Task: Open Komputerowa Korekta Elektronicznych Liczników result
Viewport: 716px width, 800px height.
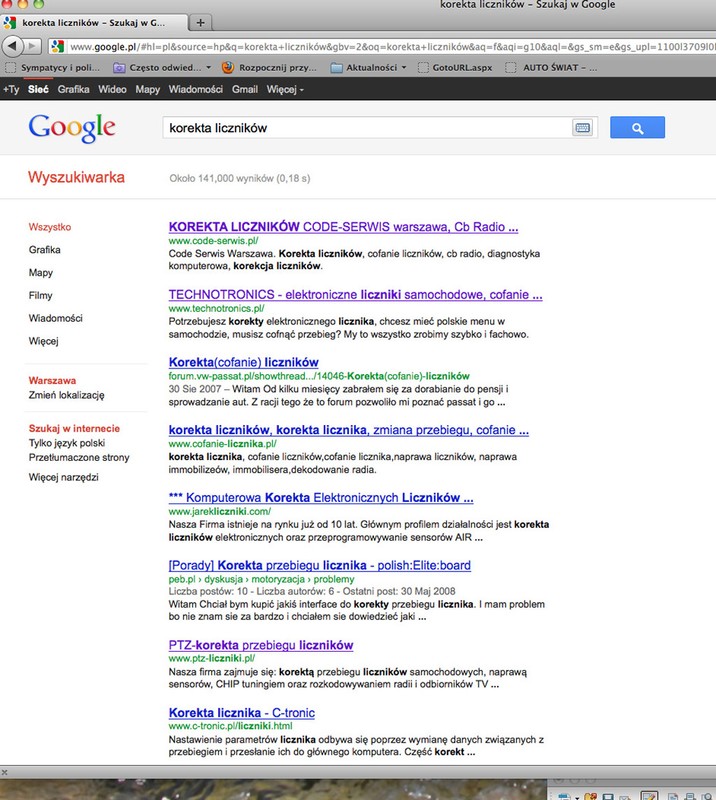Action: point(321,497)
